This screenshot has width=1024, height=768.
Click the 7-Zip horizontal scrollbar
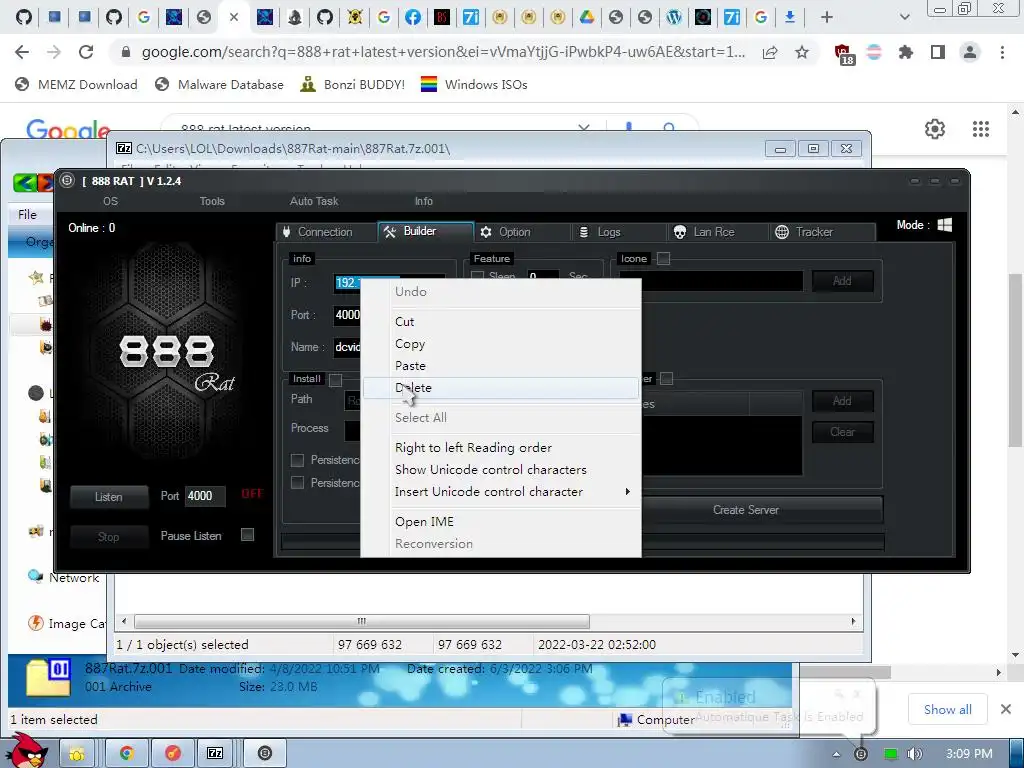tap(362, 621)
